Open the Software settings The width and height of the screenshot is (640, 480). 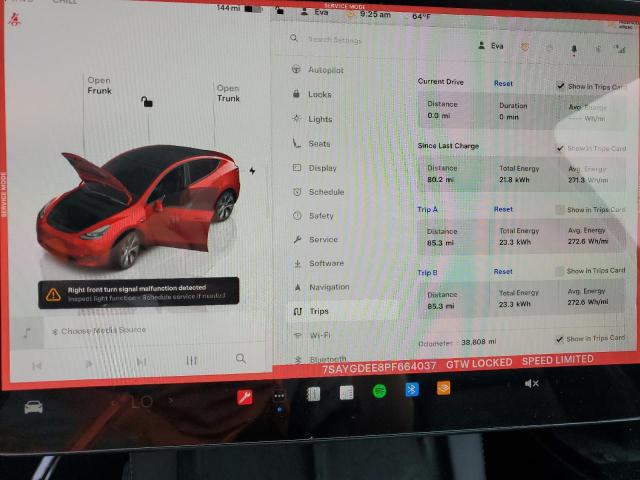318,263
